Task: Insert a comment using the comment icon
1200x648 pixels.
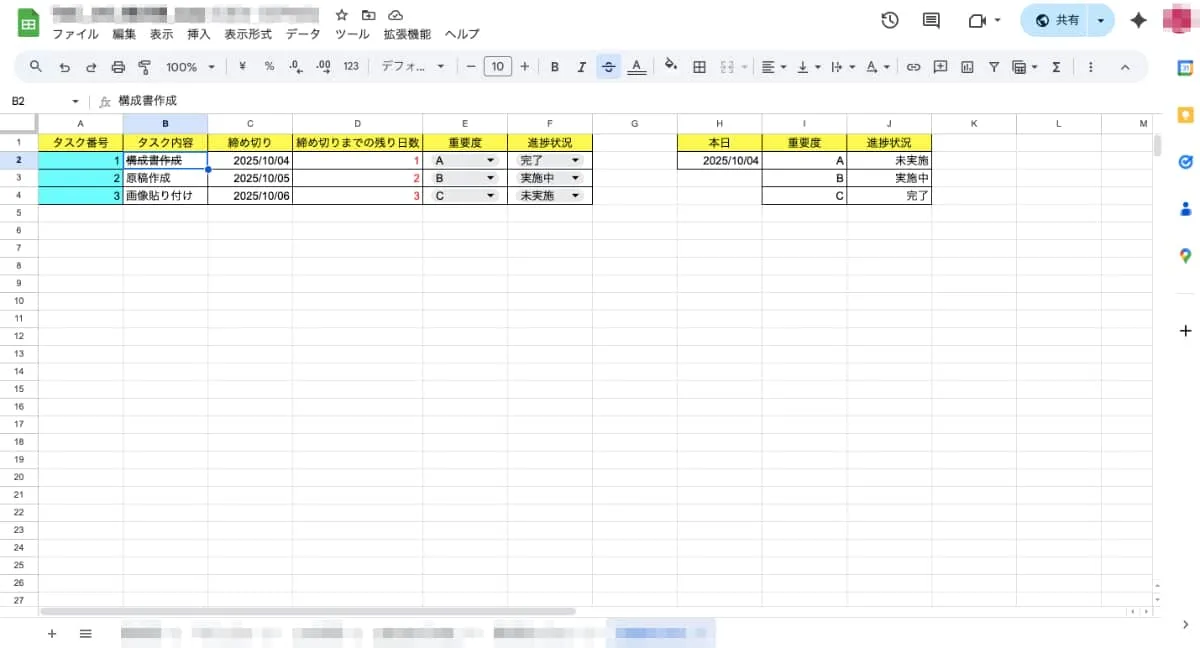Action: point(939,66)
